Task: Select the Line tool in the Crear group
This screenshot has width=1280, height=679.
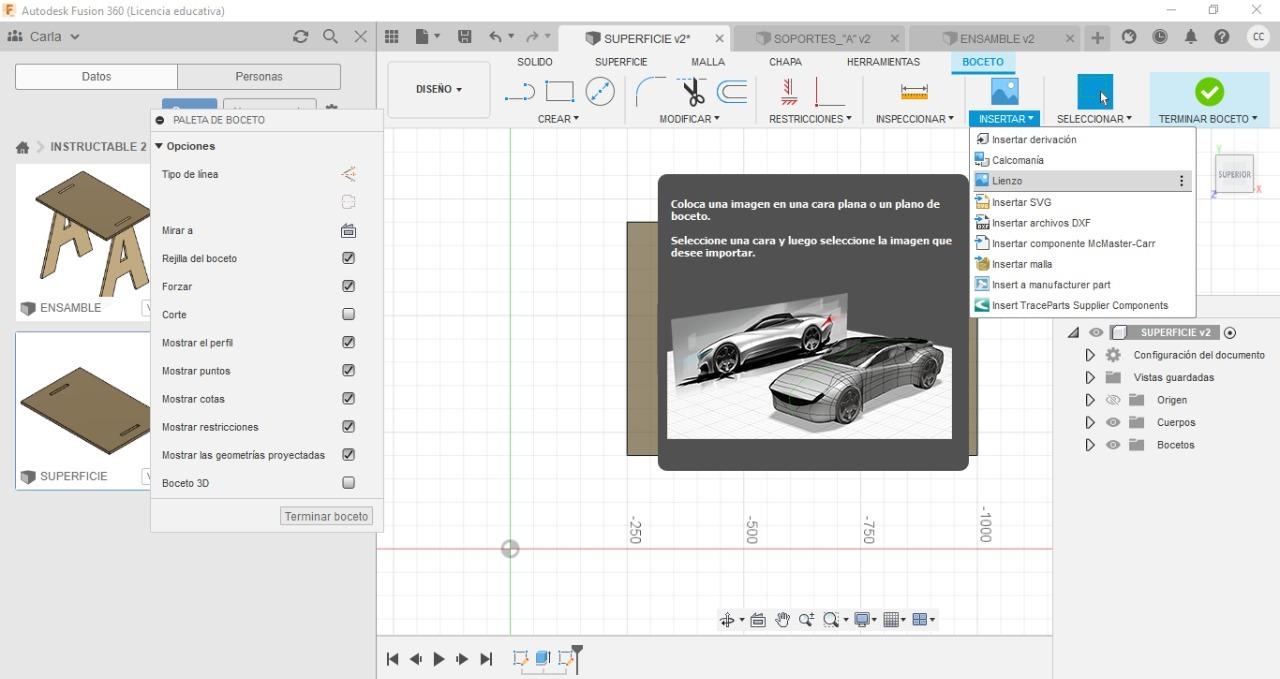Action: (x=520, y=93)
